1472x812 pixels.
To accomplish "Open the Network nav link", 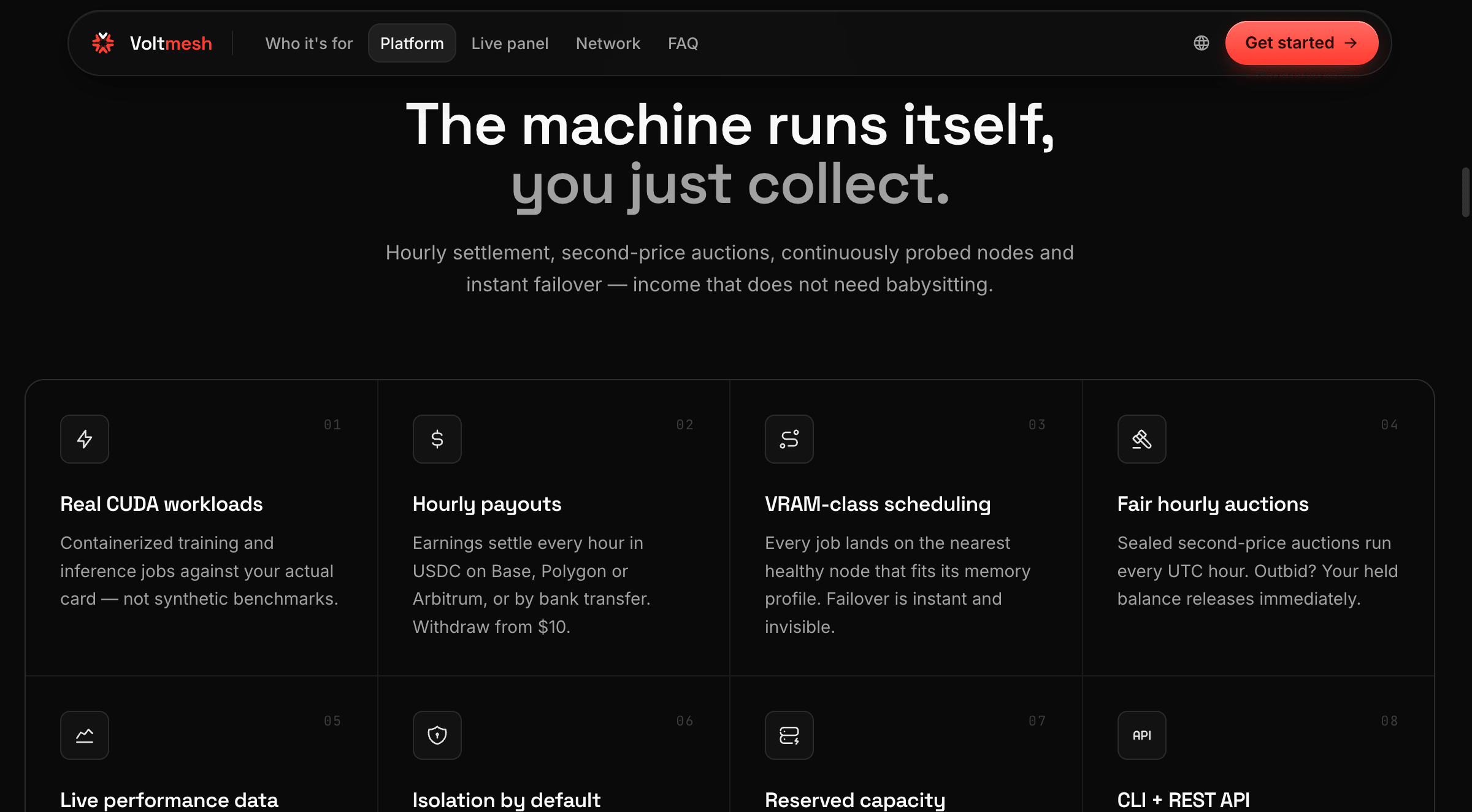I will (608, 43).
